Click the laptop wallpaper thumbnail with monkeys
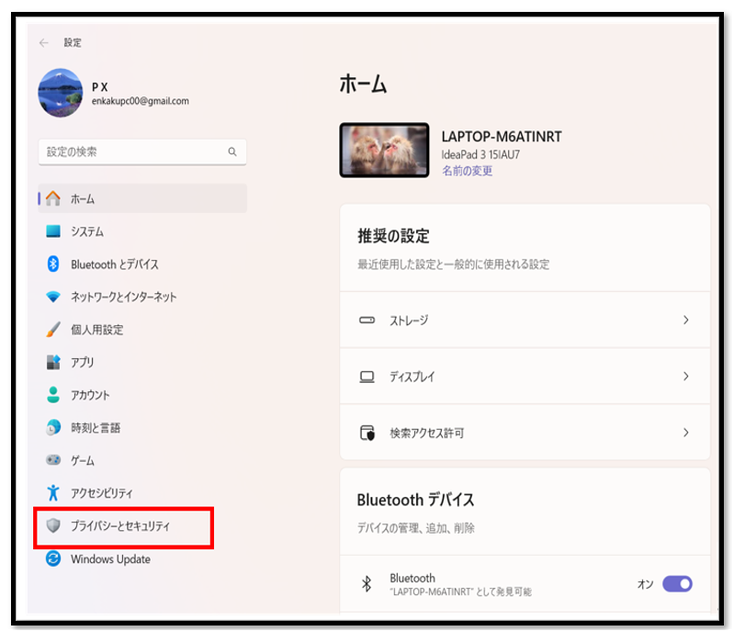 coord(384,150)
